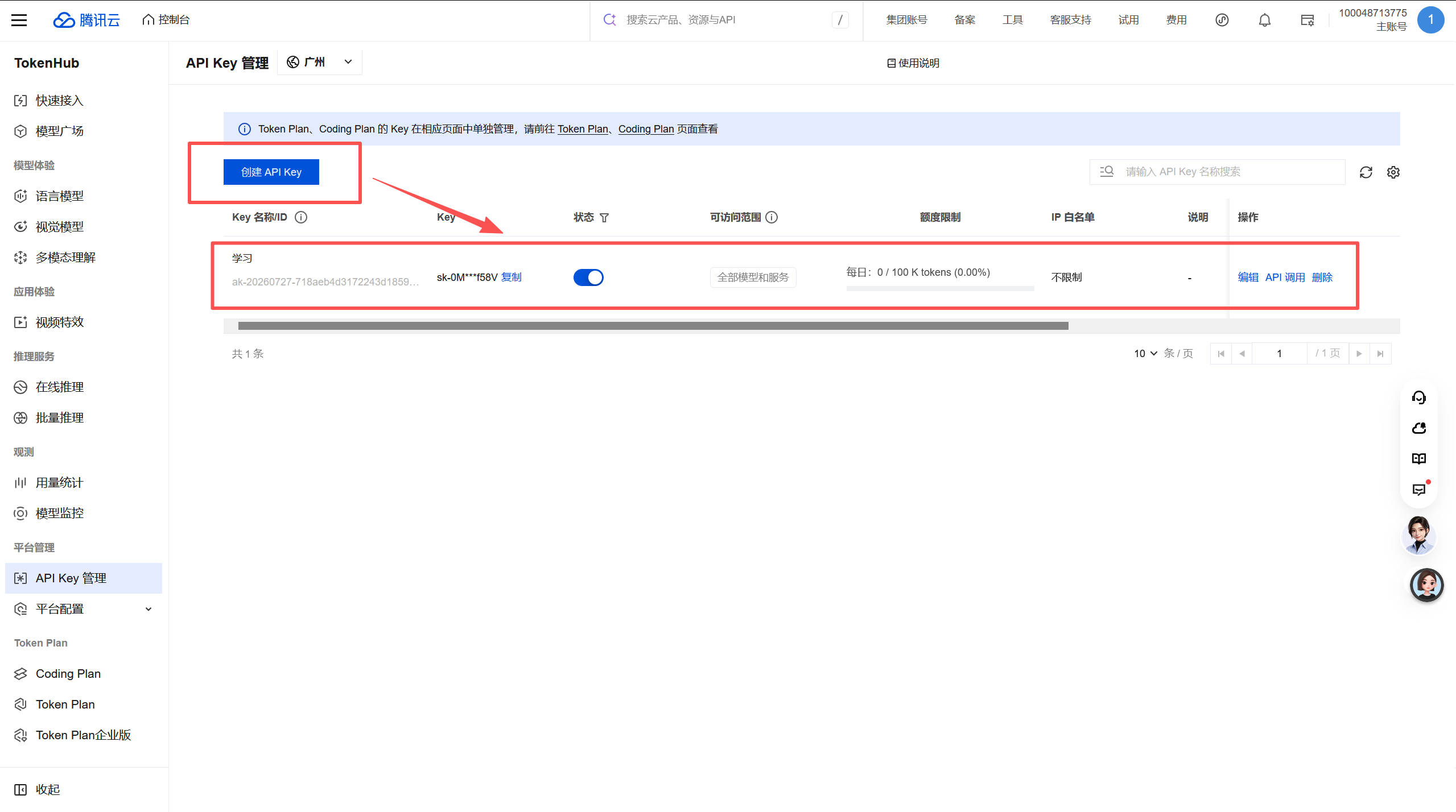The image size is (1456, 812).
Task: Open 用量统计 in the sidebar
Action: [84, 483]
